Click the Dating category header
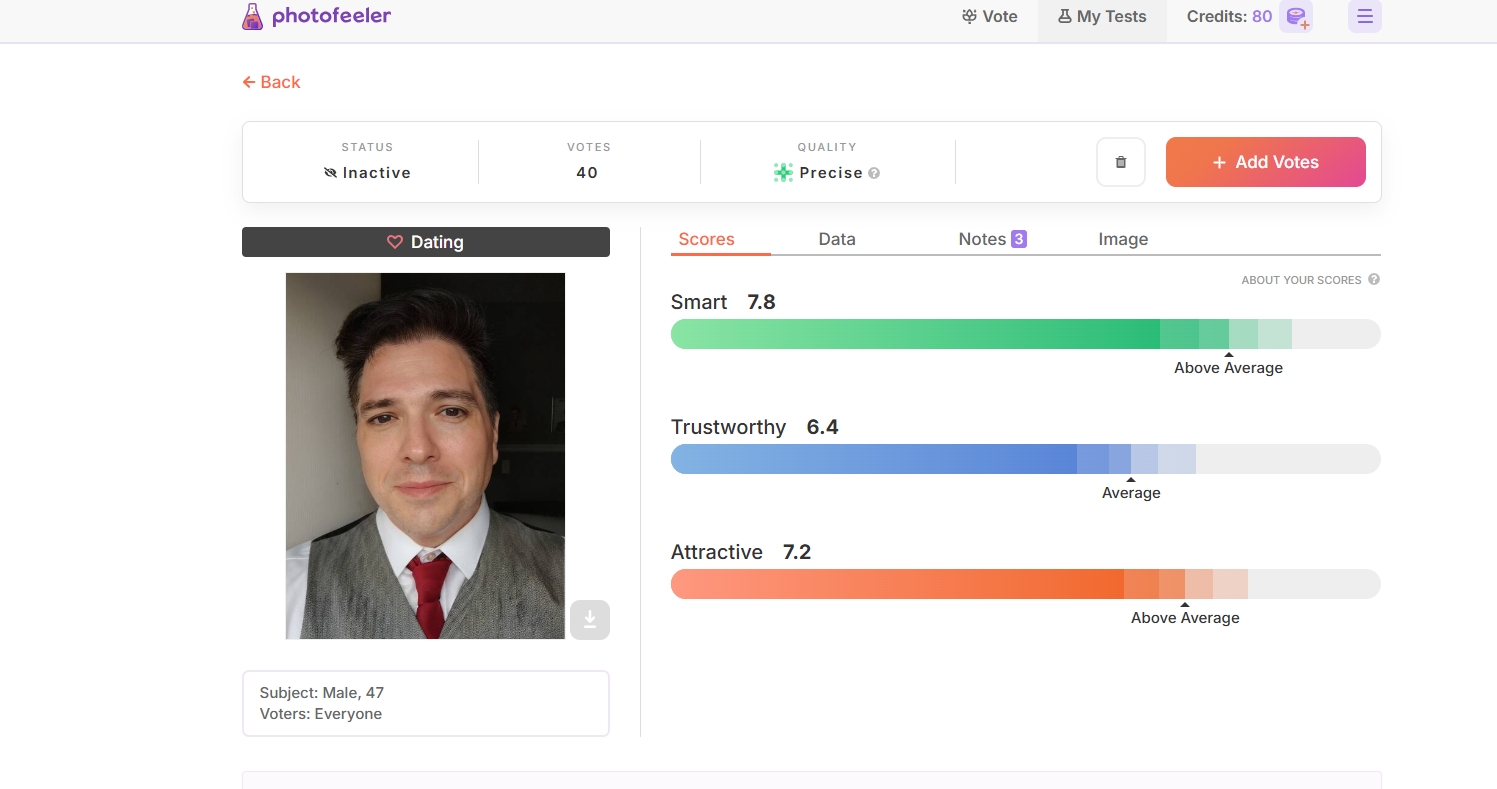 (x=426, y=242)
